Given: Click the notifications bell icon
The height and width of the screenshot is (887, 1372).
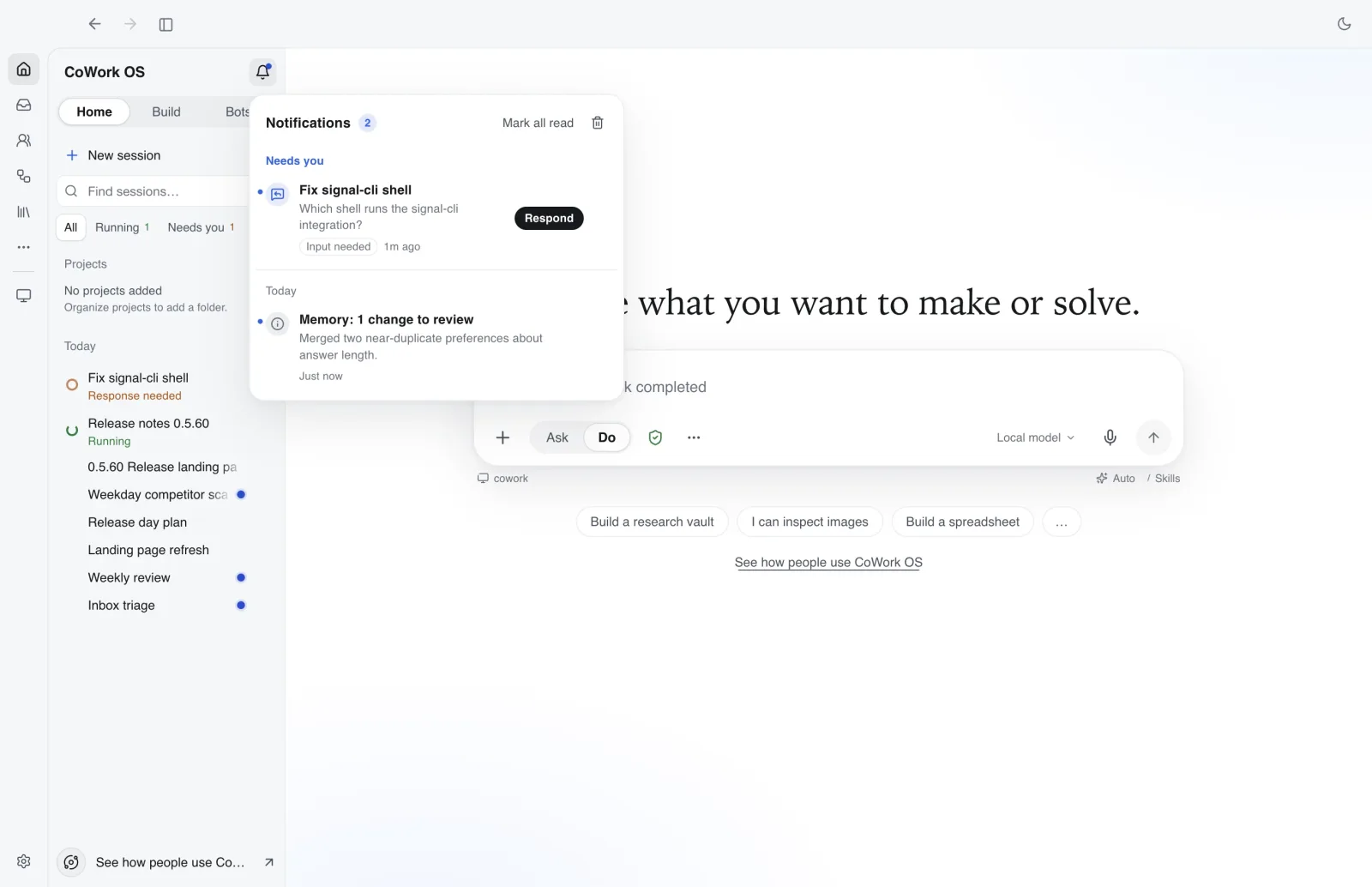Looking at the screenshot, I should click(x=263, y=72).
